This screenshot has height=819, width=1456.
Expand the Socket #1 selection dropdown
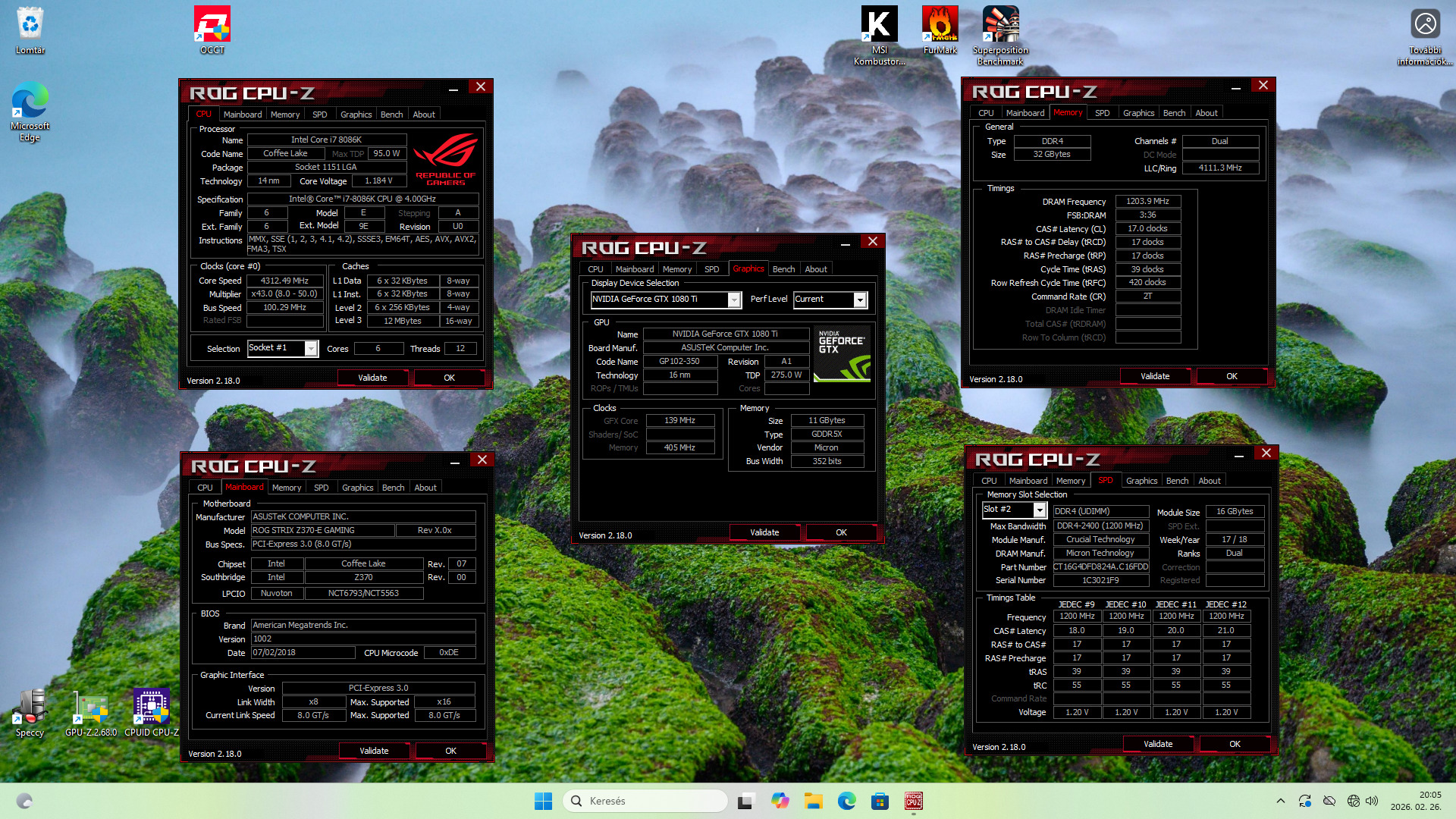point(311,348)
